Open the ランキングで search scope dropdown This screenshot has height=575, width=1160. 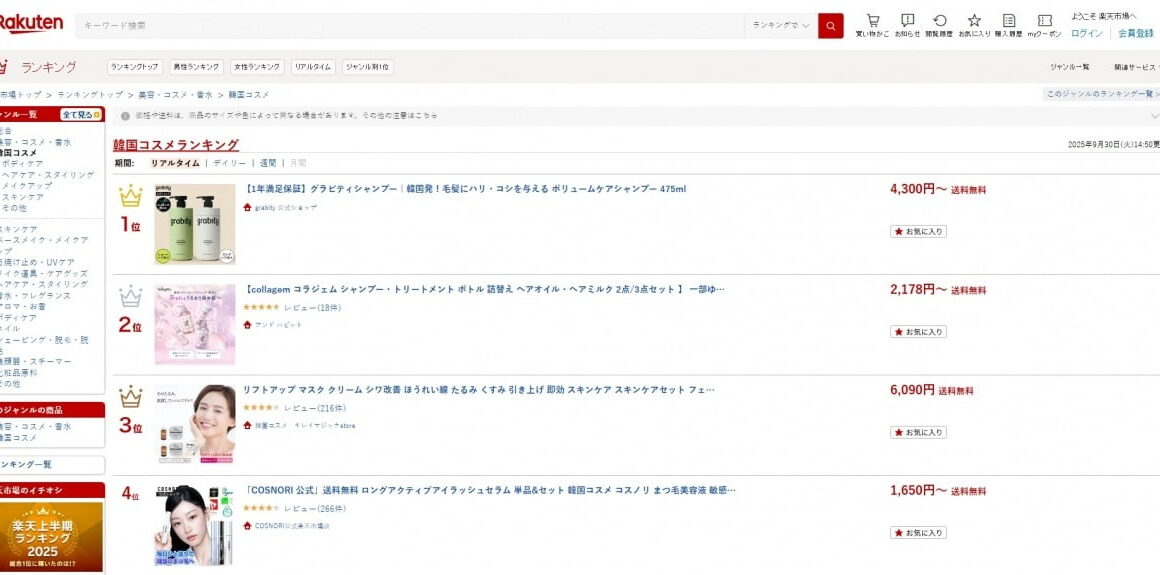click(x=781, y=25)
